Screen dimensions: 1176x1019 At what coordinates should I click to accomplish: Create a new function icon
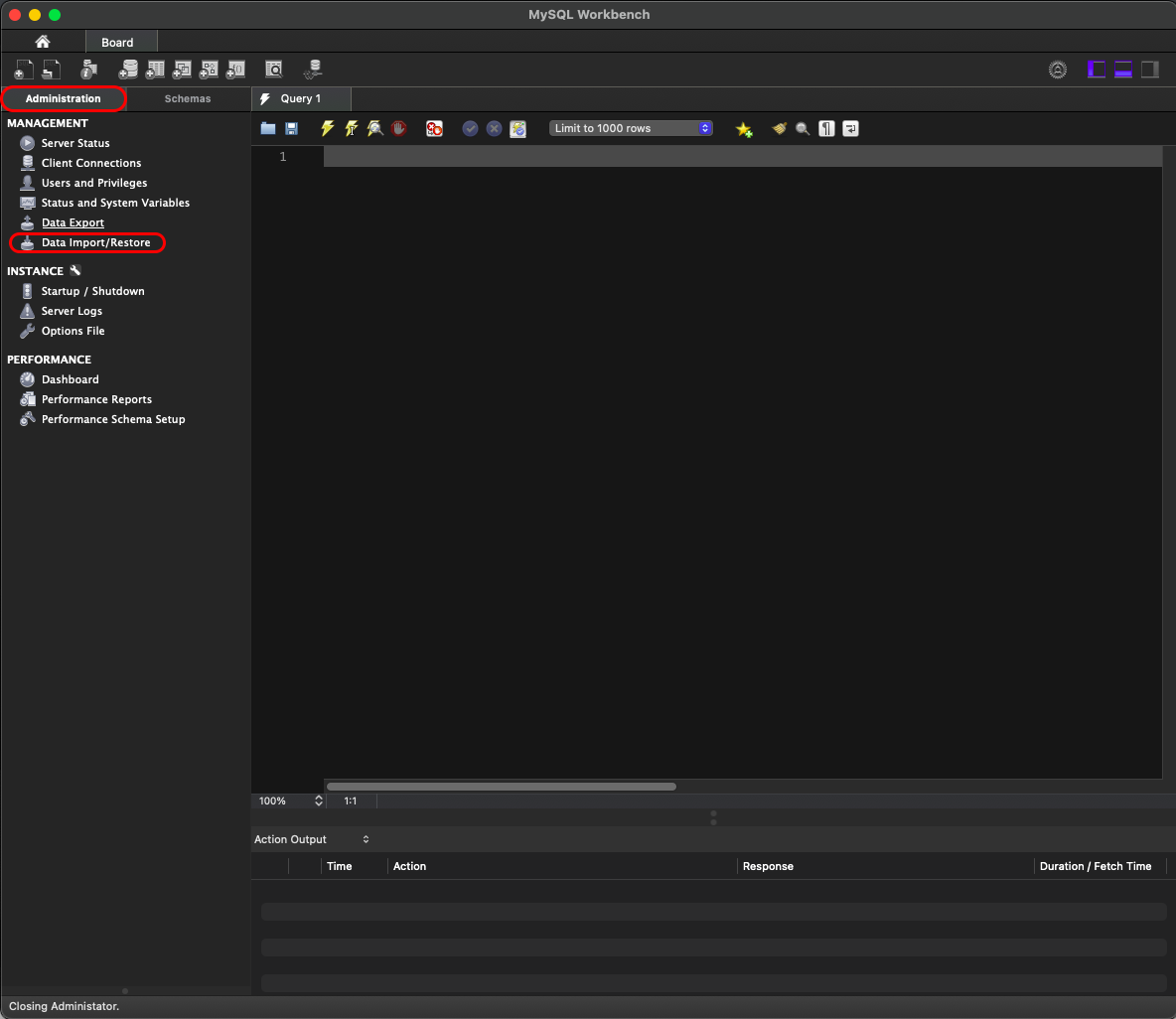pyautogui.click(x=236, y=70)
